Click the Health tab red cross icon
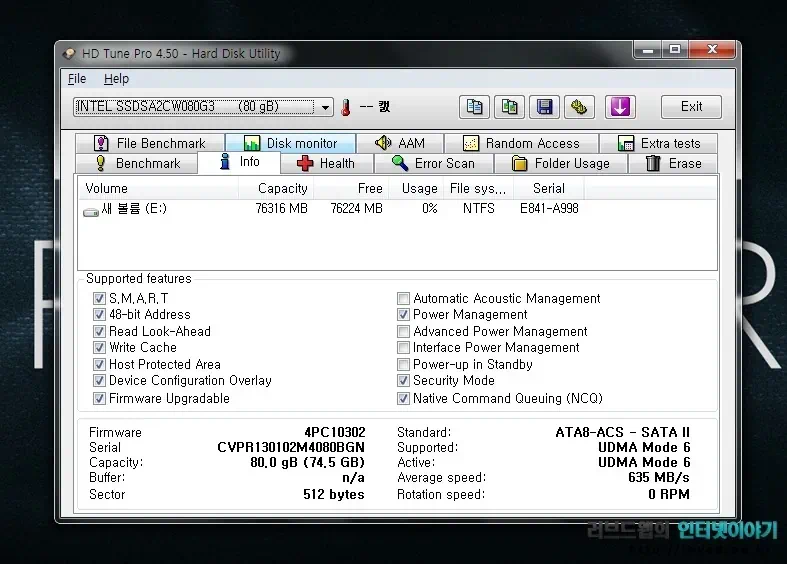This screenshot has height=564, width=787. (x=305, y=164)
